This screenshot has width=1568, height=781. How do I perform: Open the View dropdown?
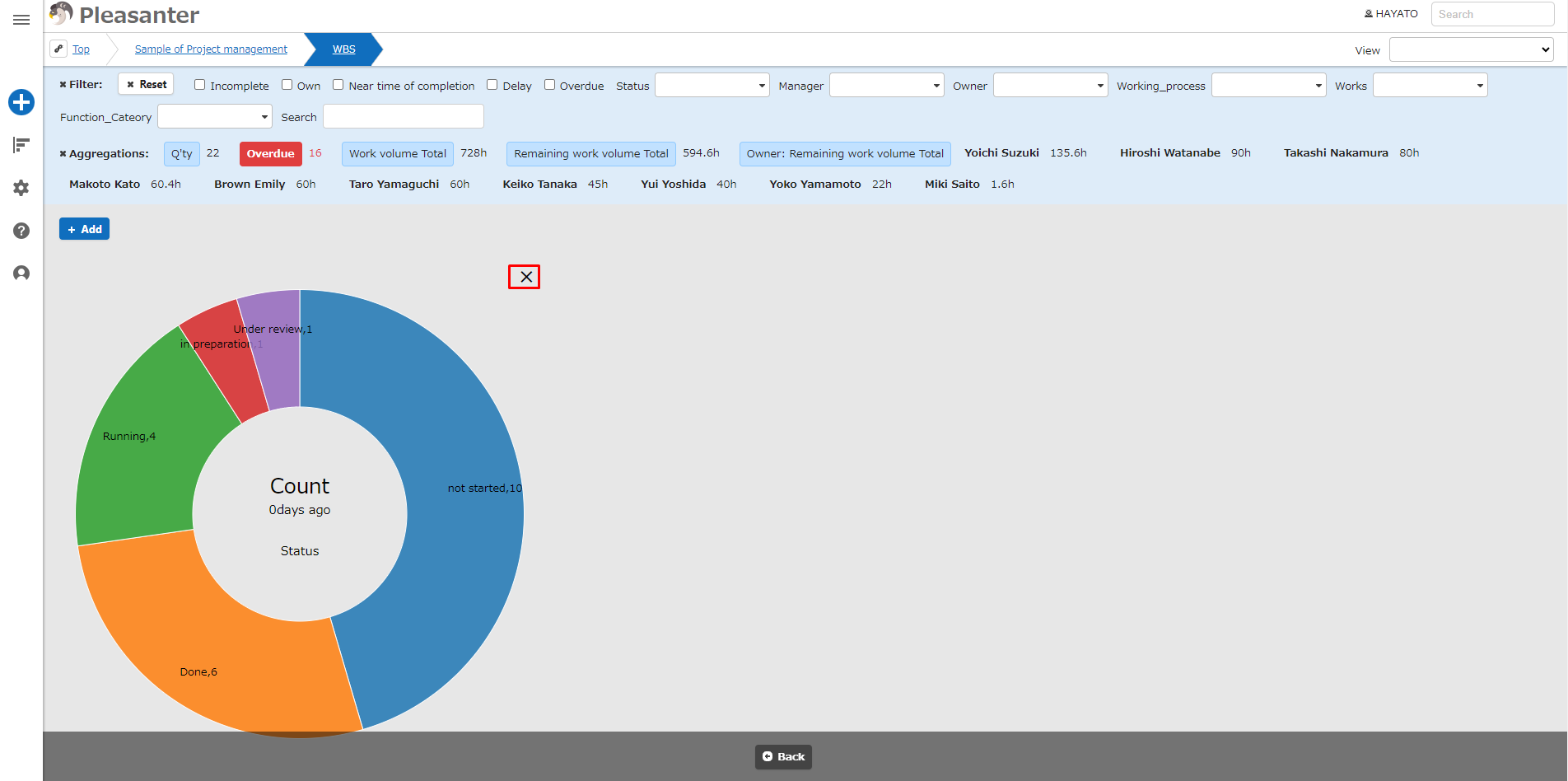click(1472, 49)
